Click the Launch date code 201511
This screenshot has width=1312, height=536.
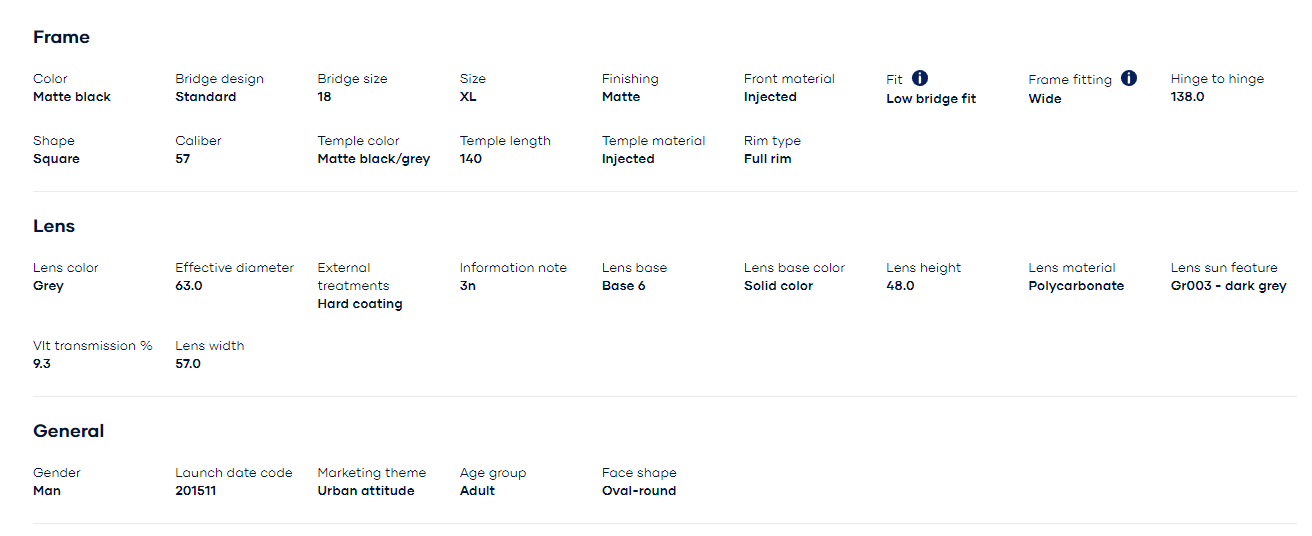tap(196, 491)
